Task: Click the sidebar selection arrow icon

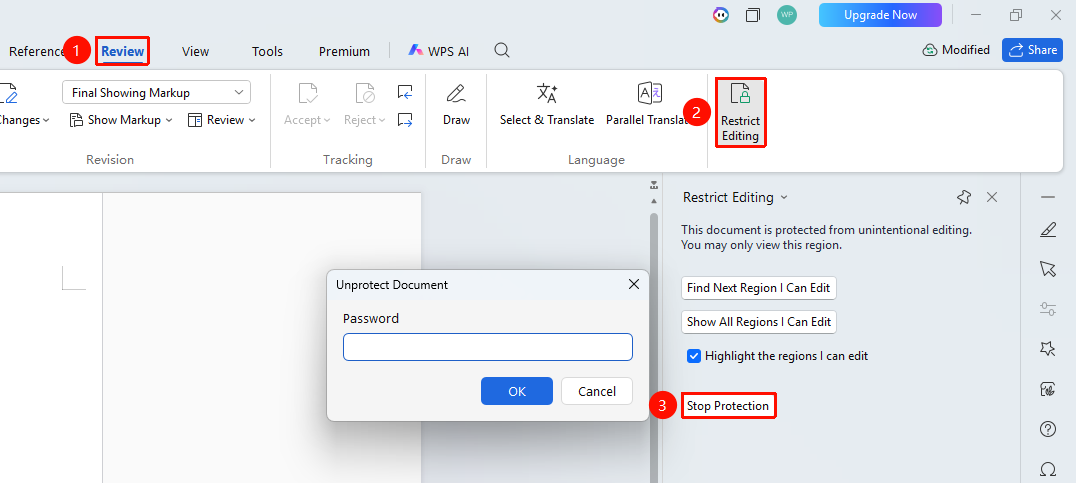Action: coord(1048,268)
